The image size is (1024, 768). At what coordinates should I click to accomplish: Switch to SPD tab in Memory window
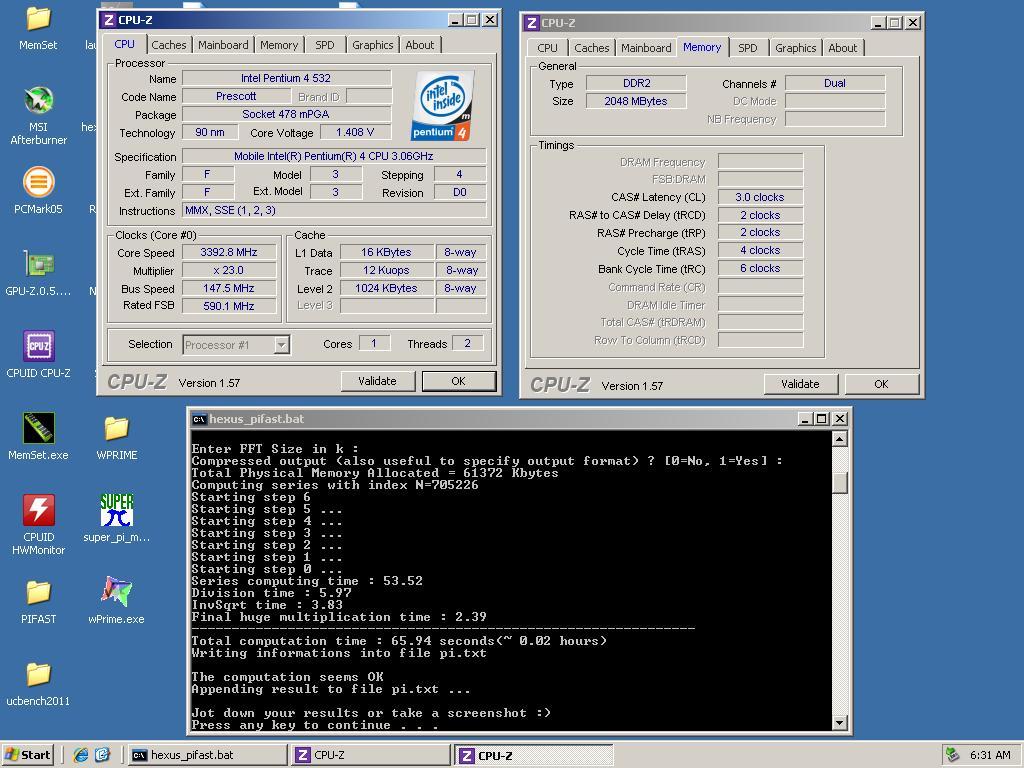point(748,48)
